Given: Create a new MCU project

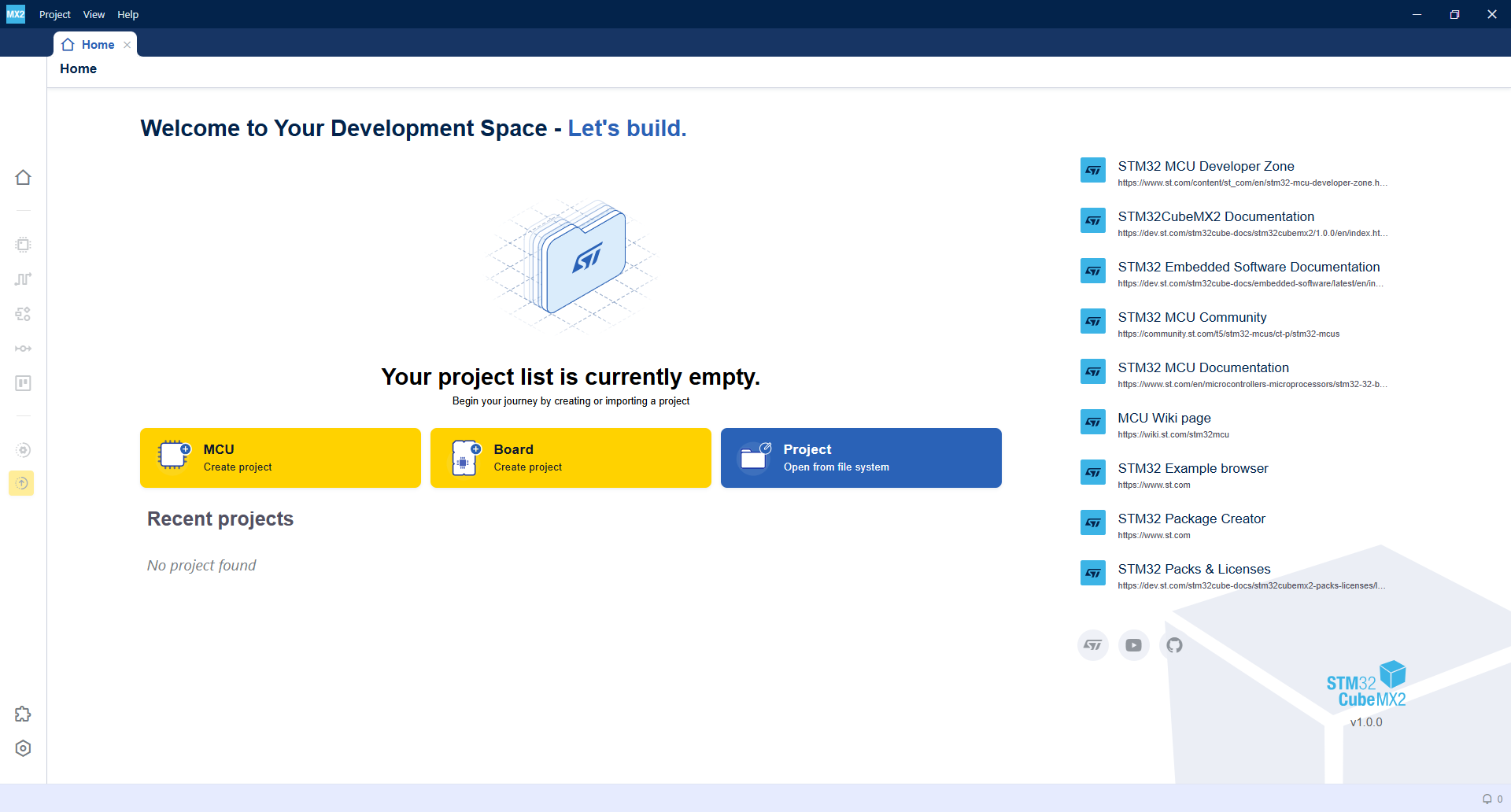Looking at the screenshot, I should click(280, 458).
